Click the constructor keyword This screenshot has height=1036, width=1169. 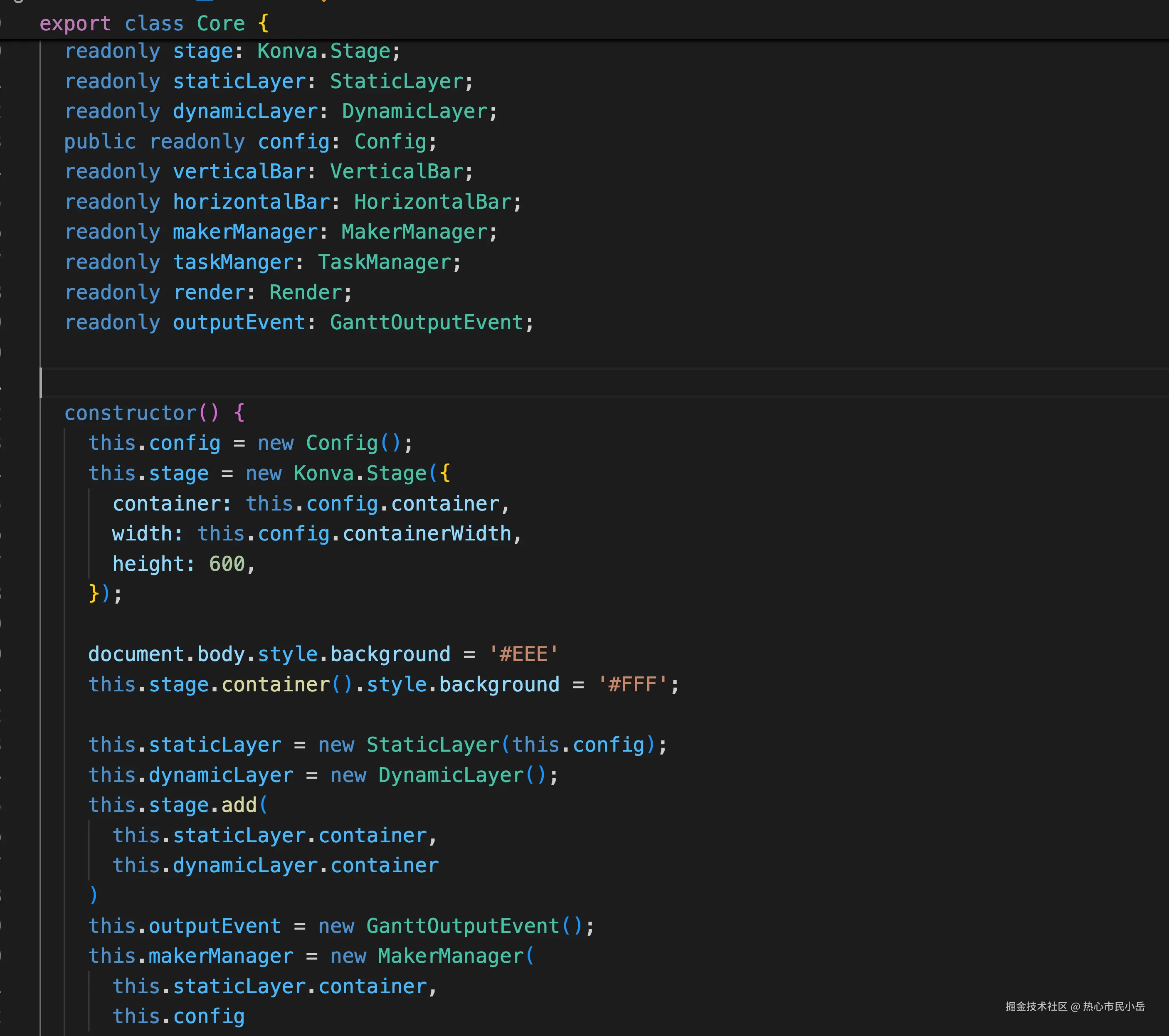point(131,413)
